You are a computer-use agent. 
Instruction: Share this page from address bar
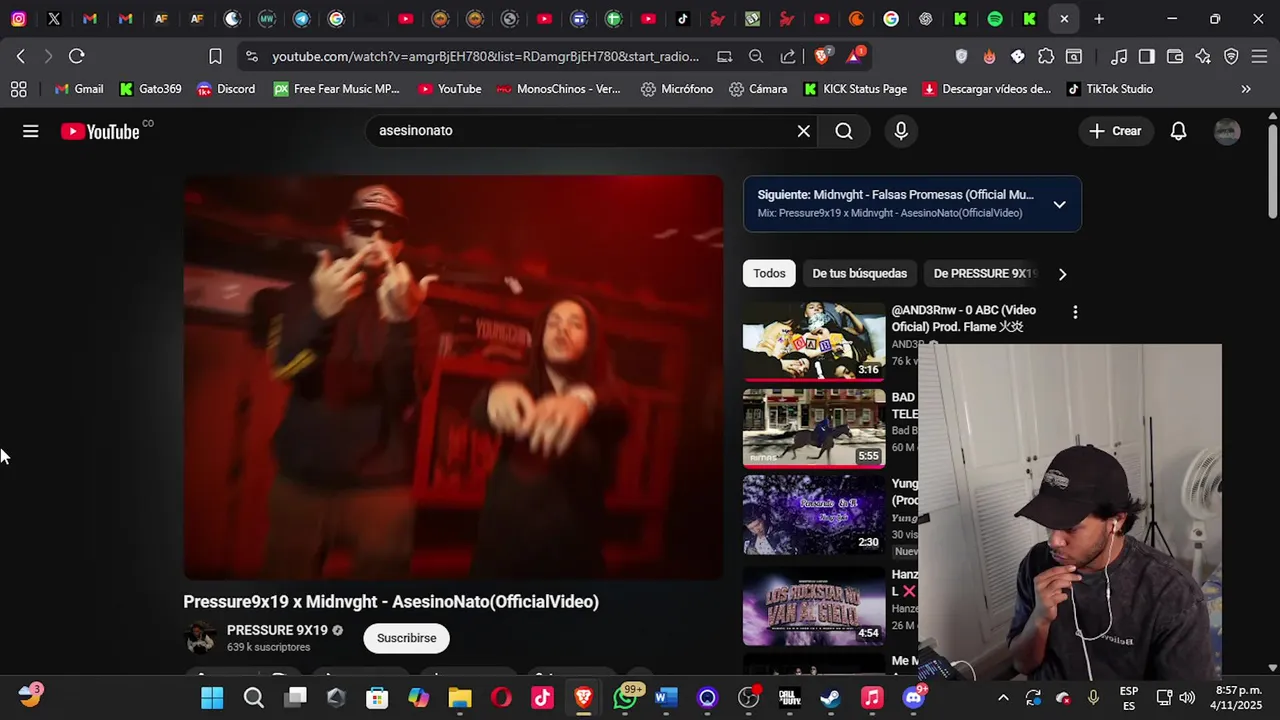point(788,57)
